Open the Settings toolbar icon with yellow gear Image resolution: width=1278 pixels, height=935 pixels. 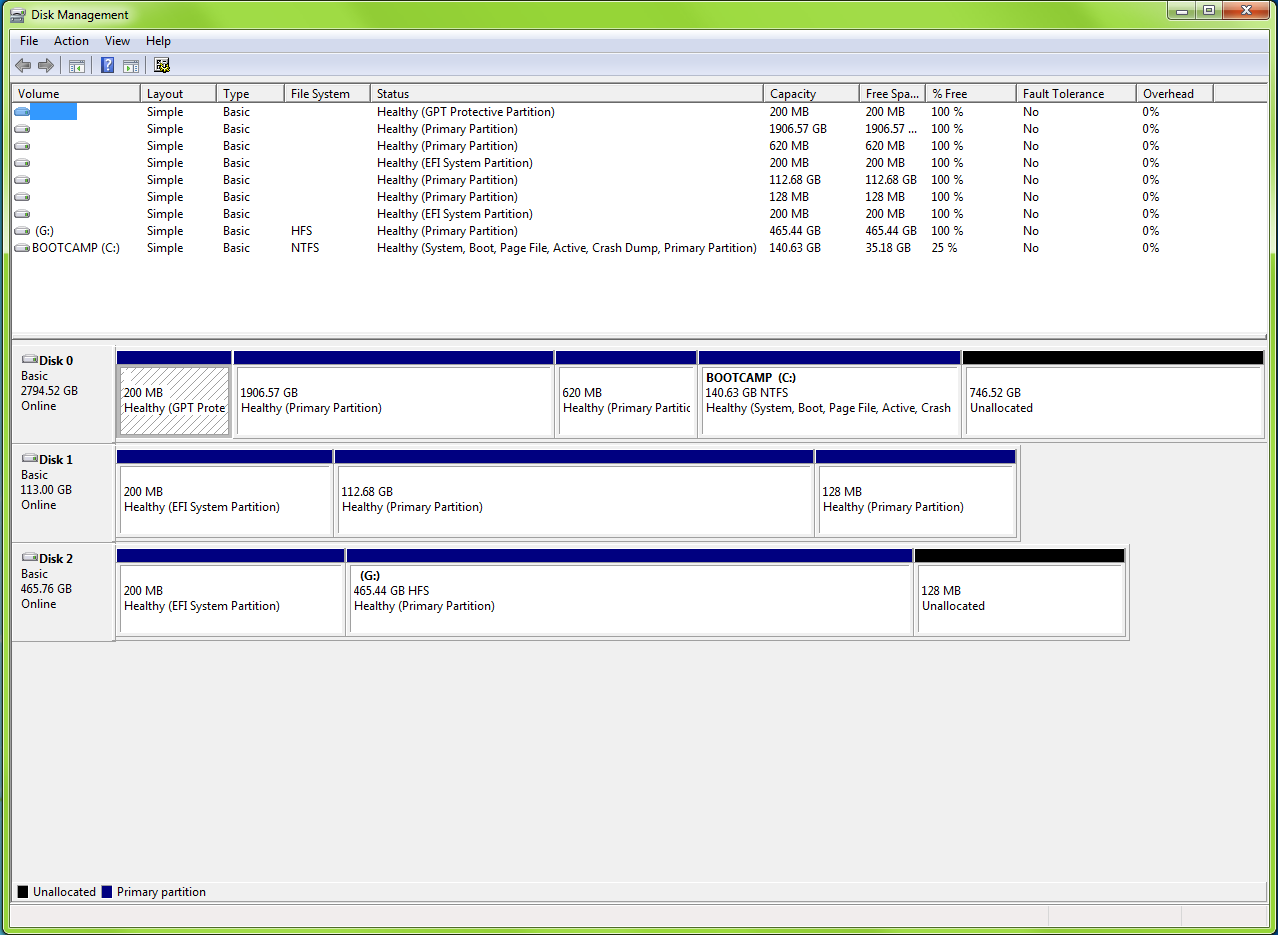162,66
